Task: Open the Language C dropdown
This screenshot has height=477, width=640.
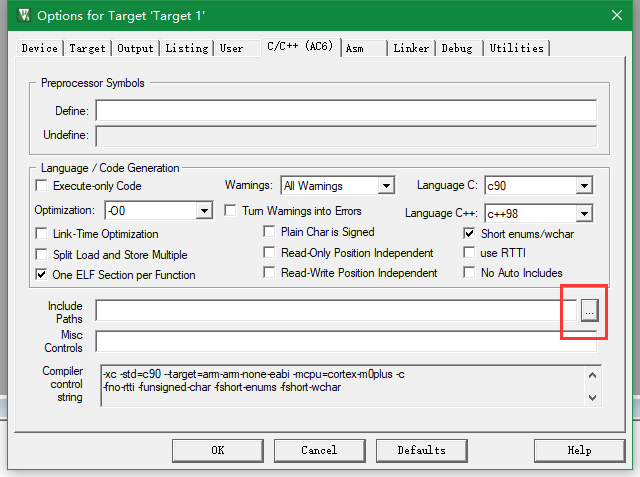Action: pyautogui.click(x=584, y=186)
